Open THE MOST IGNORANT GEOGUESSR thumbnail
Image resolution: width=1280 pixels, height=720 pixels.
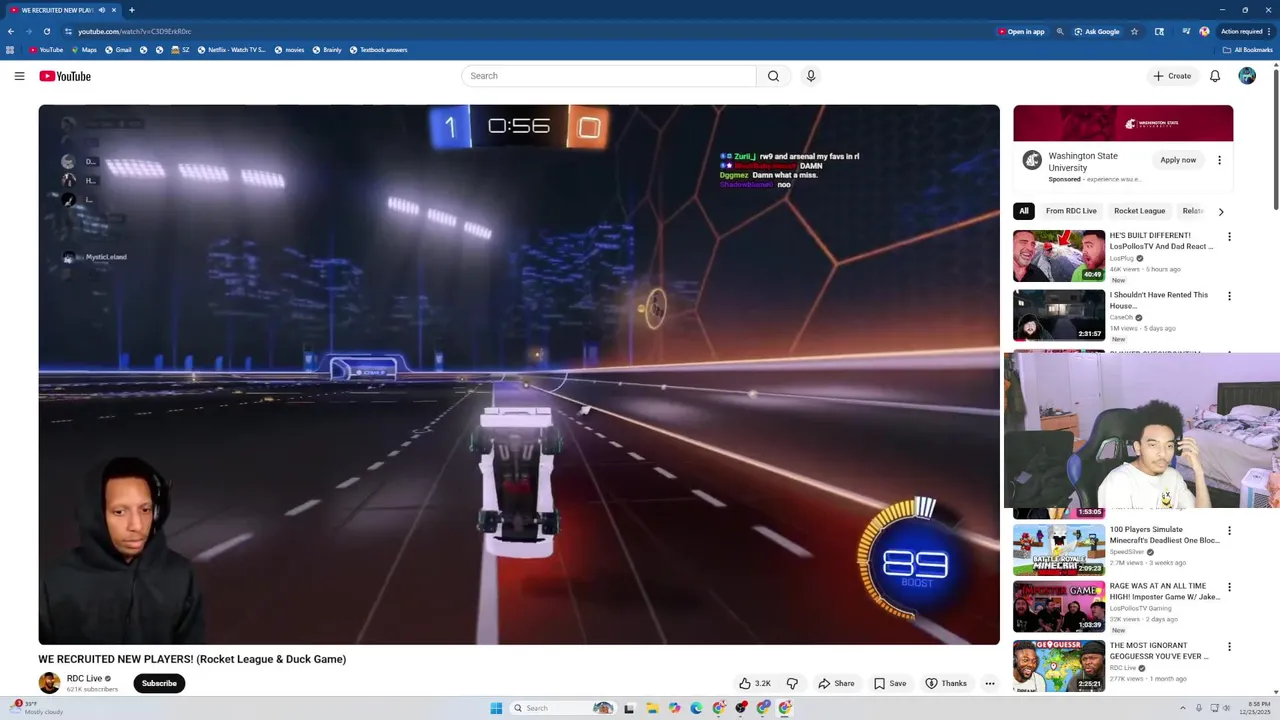coord(1059,665)
